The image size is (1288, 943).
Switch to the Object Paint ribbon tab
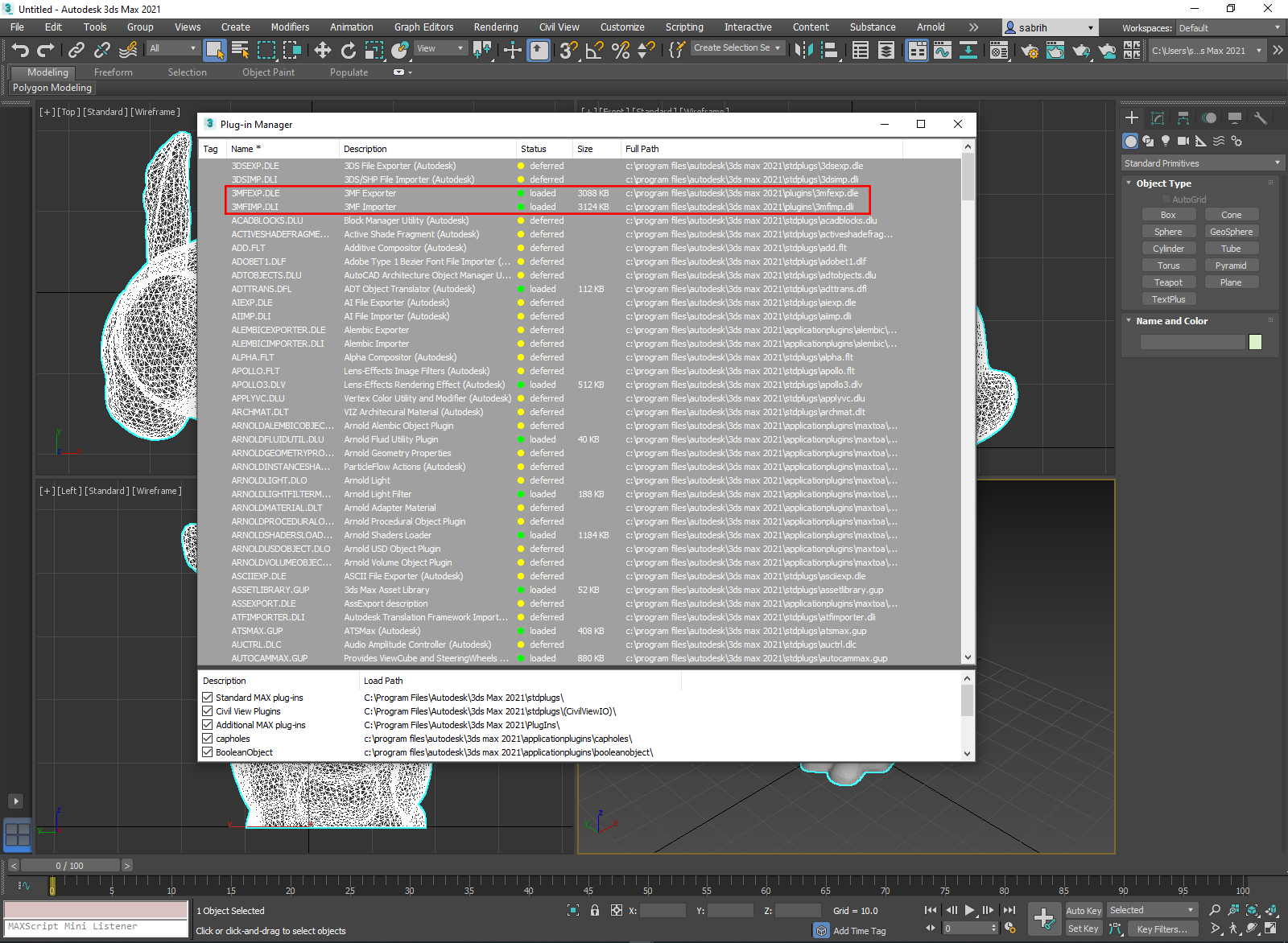point(268,72)
